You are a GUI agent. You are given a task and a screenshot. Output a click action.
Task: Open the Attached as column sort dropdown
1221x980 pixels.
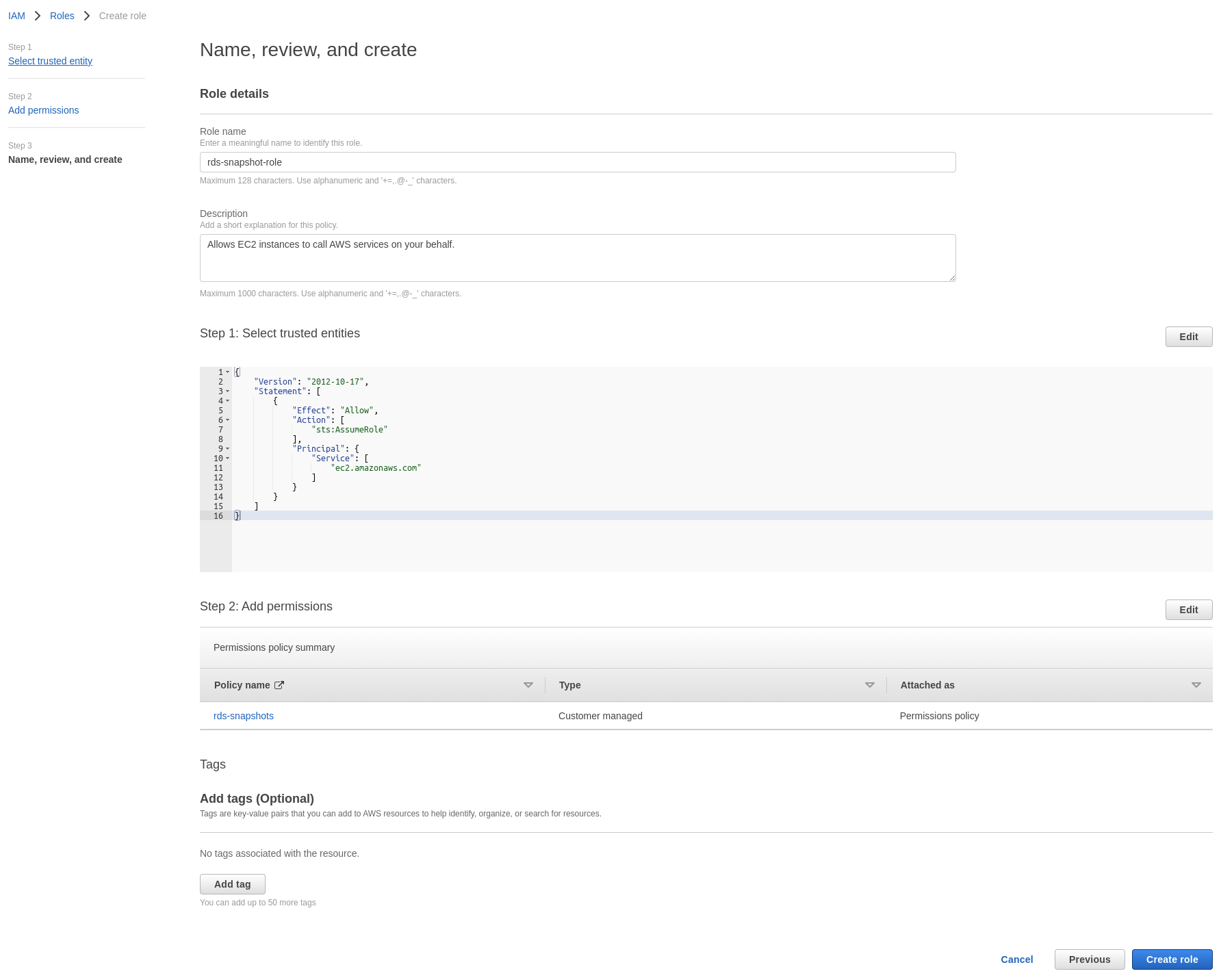[1196, 684]
